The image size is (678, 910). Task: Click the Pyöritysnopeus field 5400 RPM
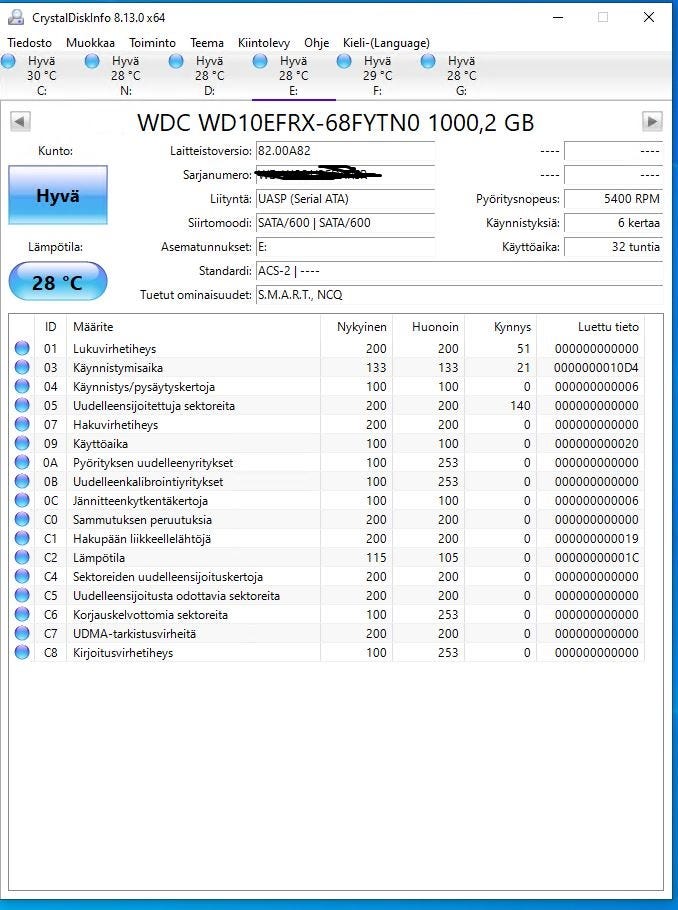pos(613,199)
